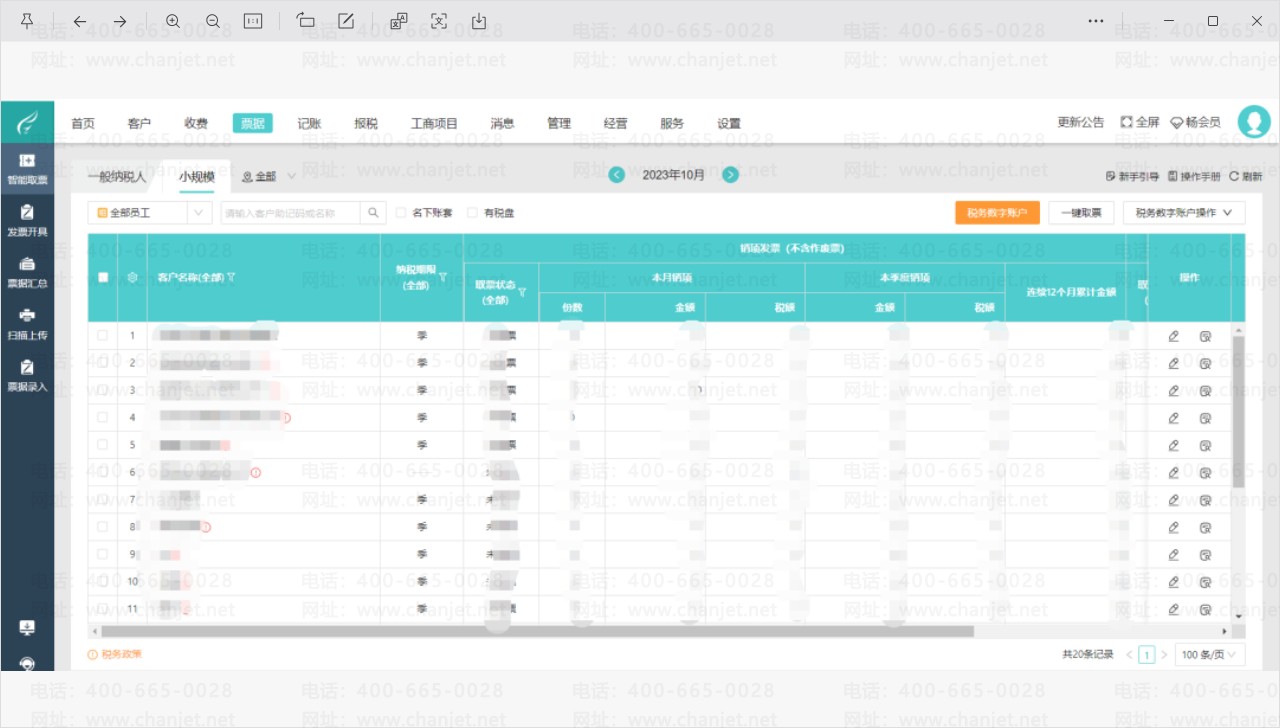
Task: Filter the 客户名称 column
Action: click(231, 277)
